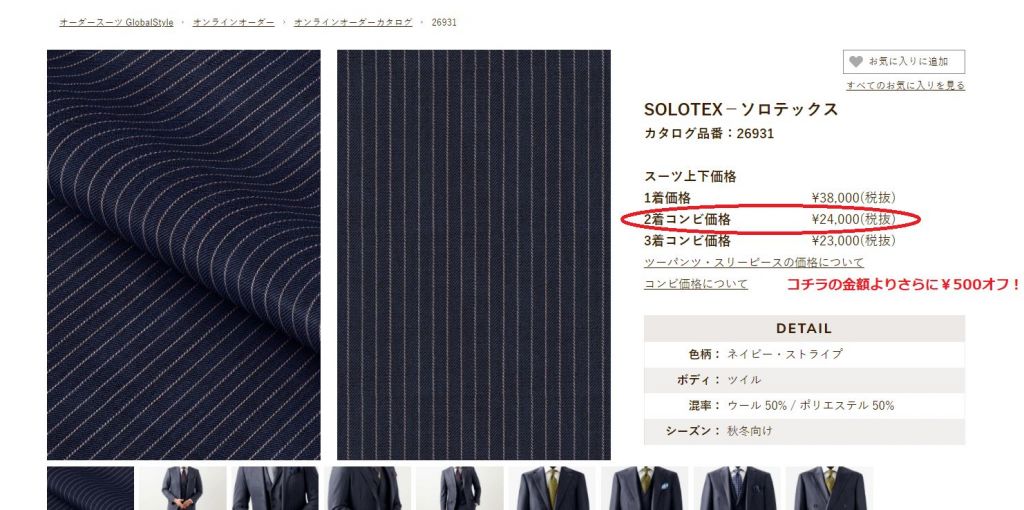Viewport: 1024px width, 510px height.
Task: Select second thumbnail of man in suit
Action: (x=182, y=488)
